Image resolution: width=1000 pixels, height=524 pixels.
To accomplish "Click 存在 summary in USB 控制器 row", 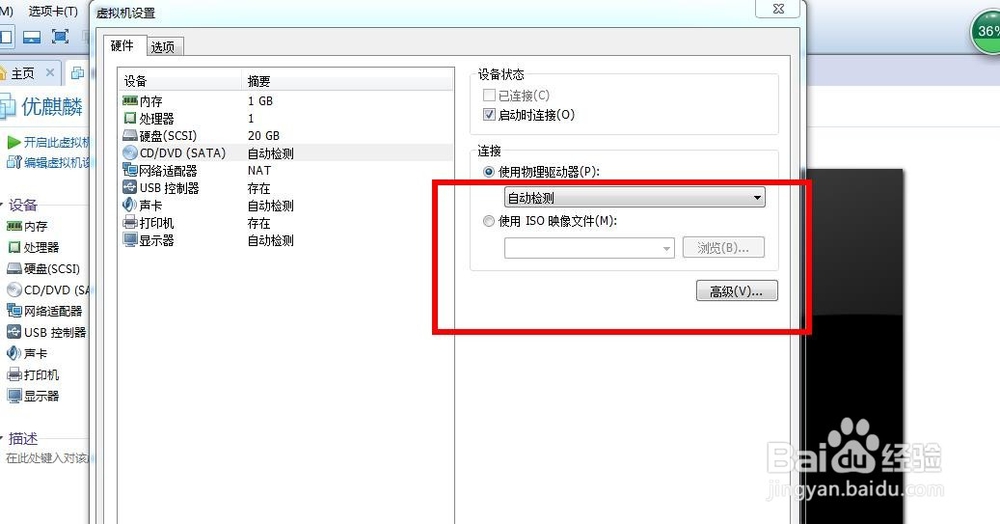I will click(259, 188).
